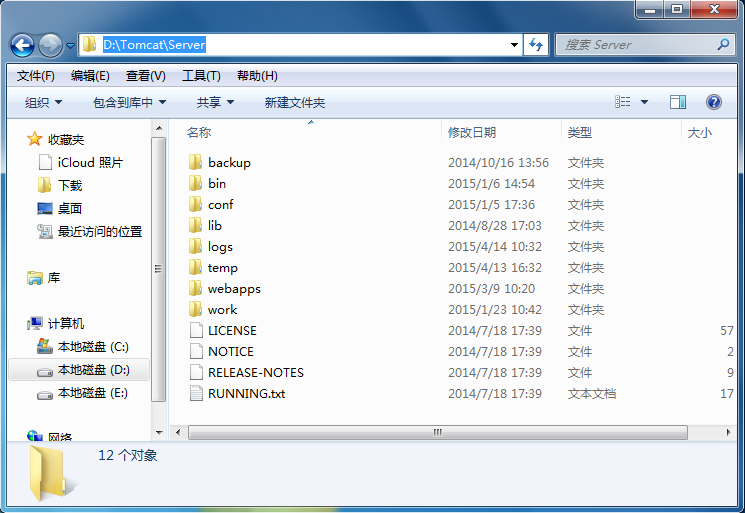Open the 文件(F) menu
745x513 pixels.
(36, 76)
